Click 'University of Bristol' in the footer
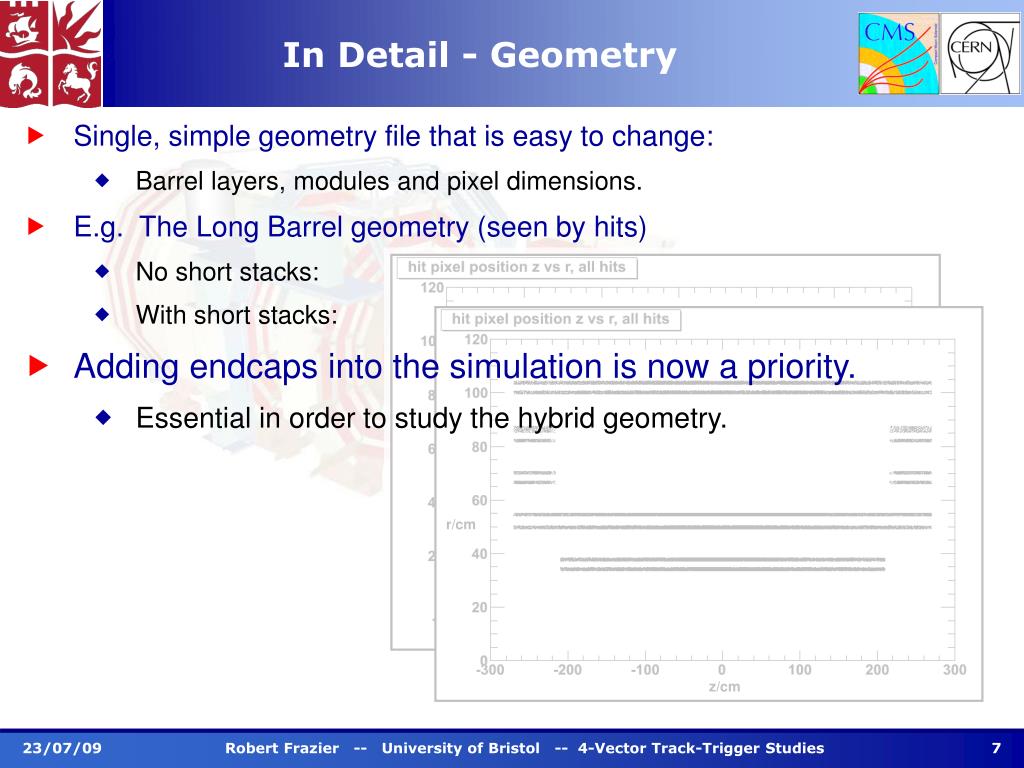This screenshot has height=768, width=1024. 460,748
